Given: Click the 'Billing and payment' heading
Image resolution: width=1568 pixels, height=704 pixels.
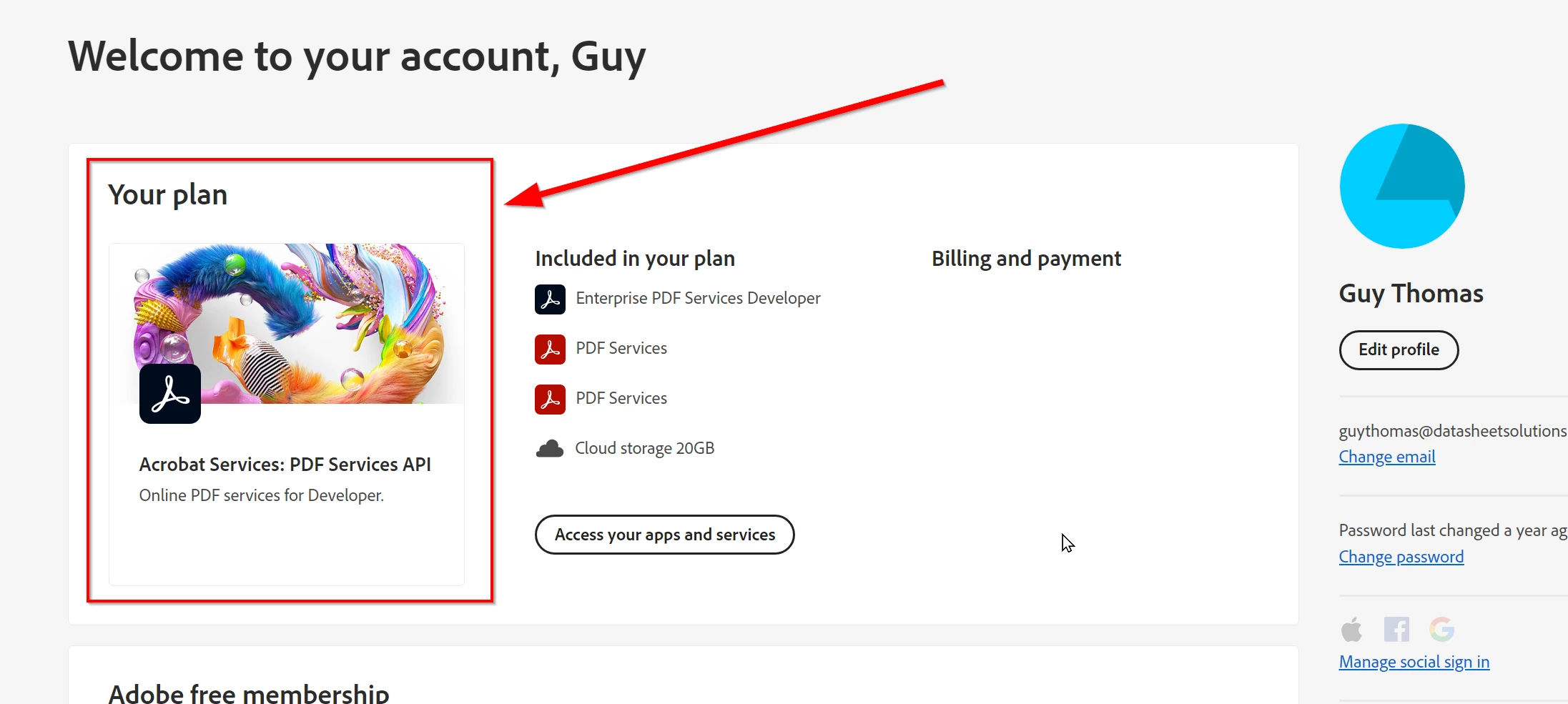Looking at the screenshot, I should point(1026,258).
